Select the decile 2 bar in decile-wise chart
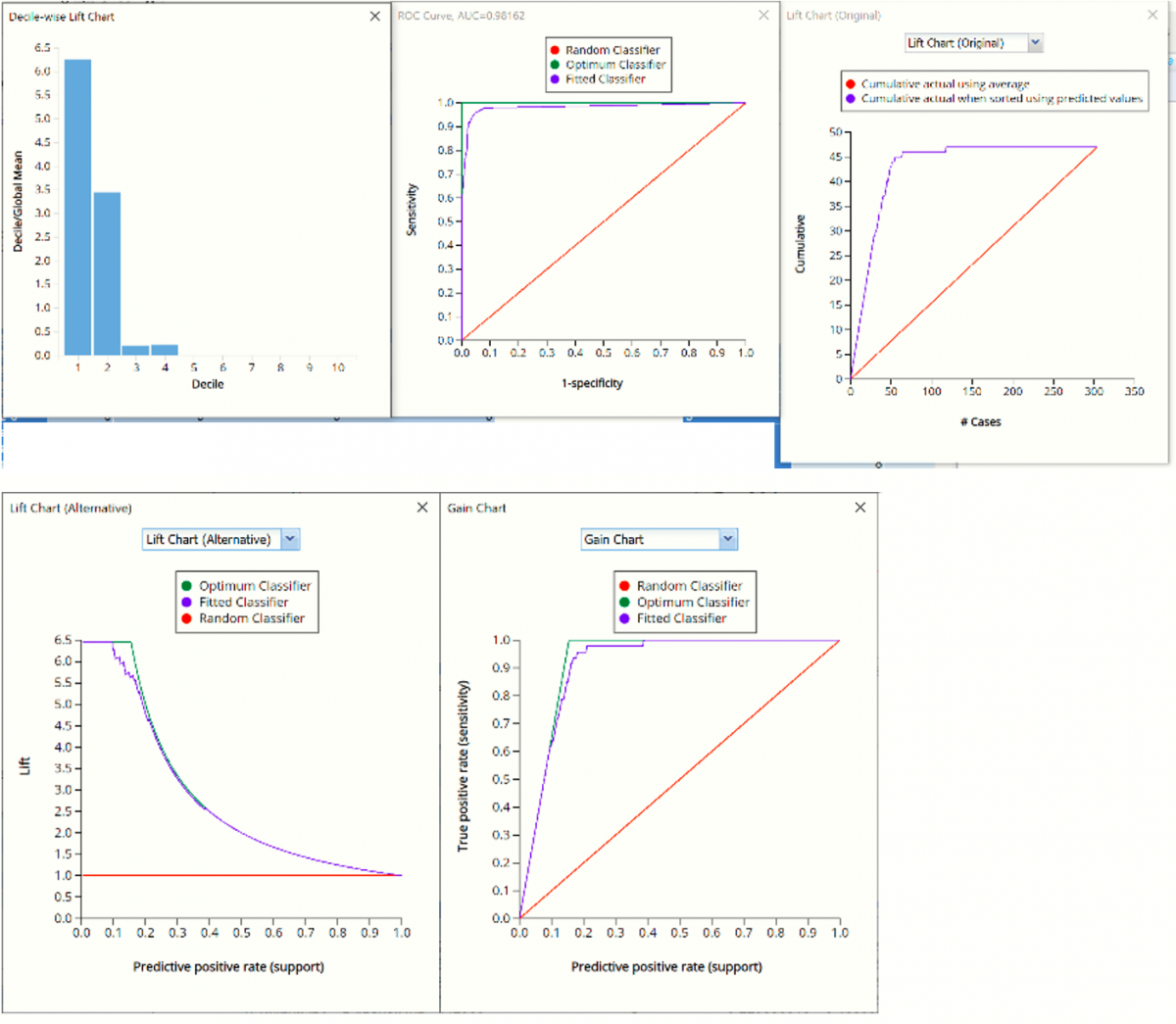The image size is (1176, 1024). (107, 274)
